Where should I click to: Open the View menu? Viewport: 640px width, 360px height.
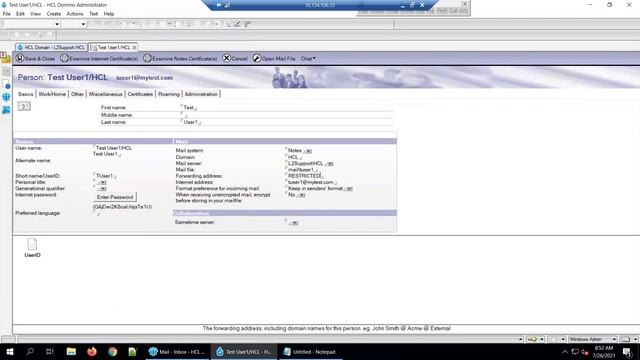pyautogui.click(x=36, y=14)
